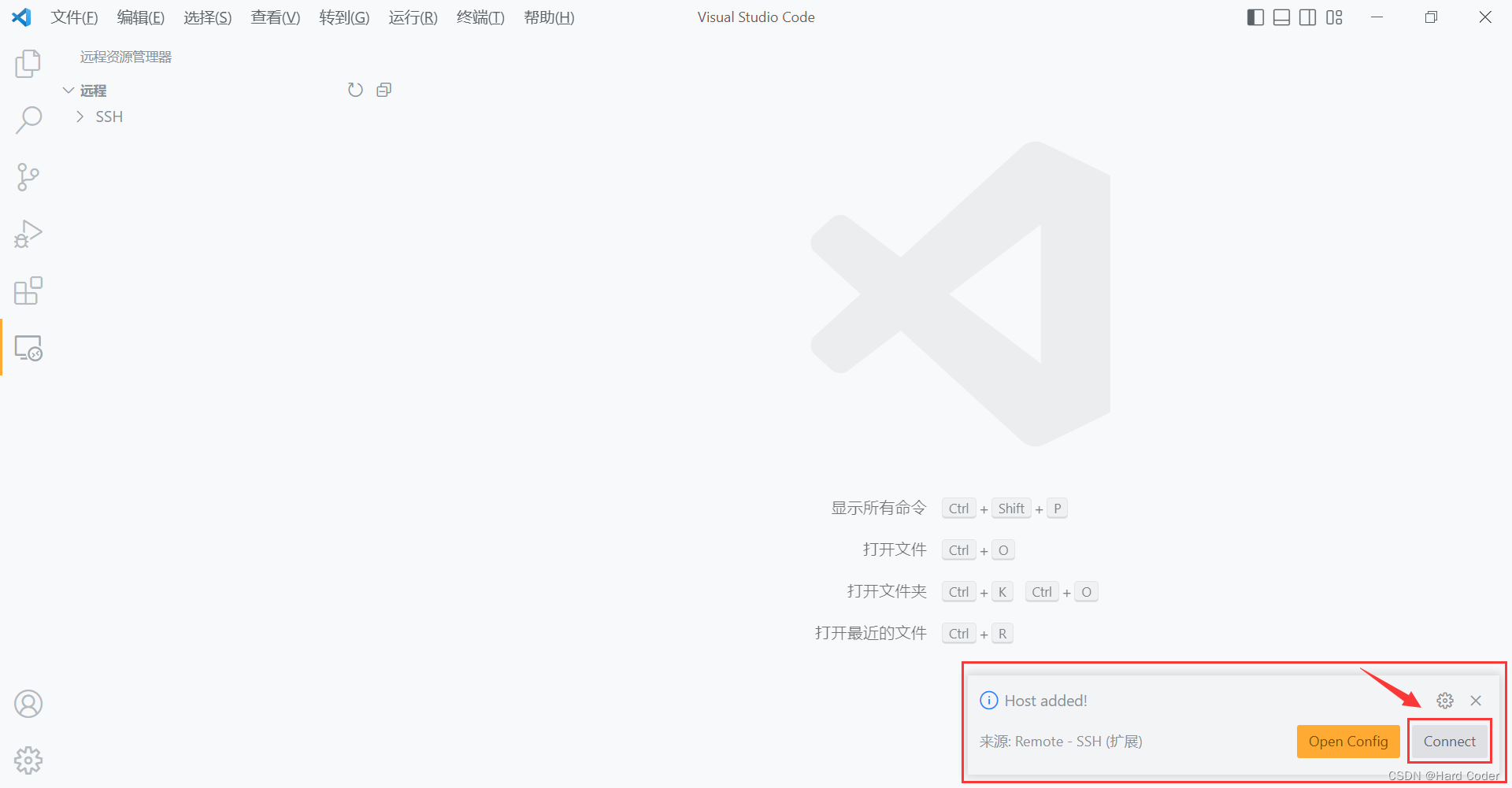Refresh the remote explorer list
The width and height of the screenshot is (1512, 788).
355,90
